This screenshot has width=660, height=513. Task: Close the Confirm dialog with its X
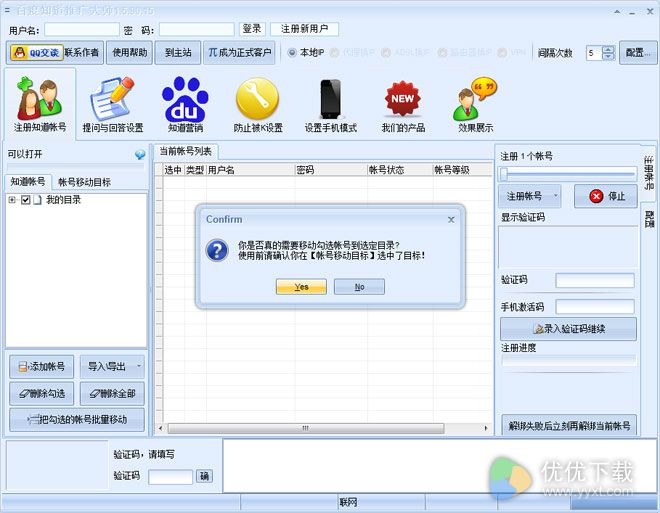451,220
